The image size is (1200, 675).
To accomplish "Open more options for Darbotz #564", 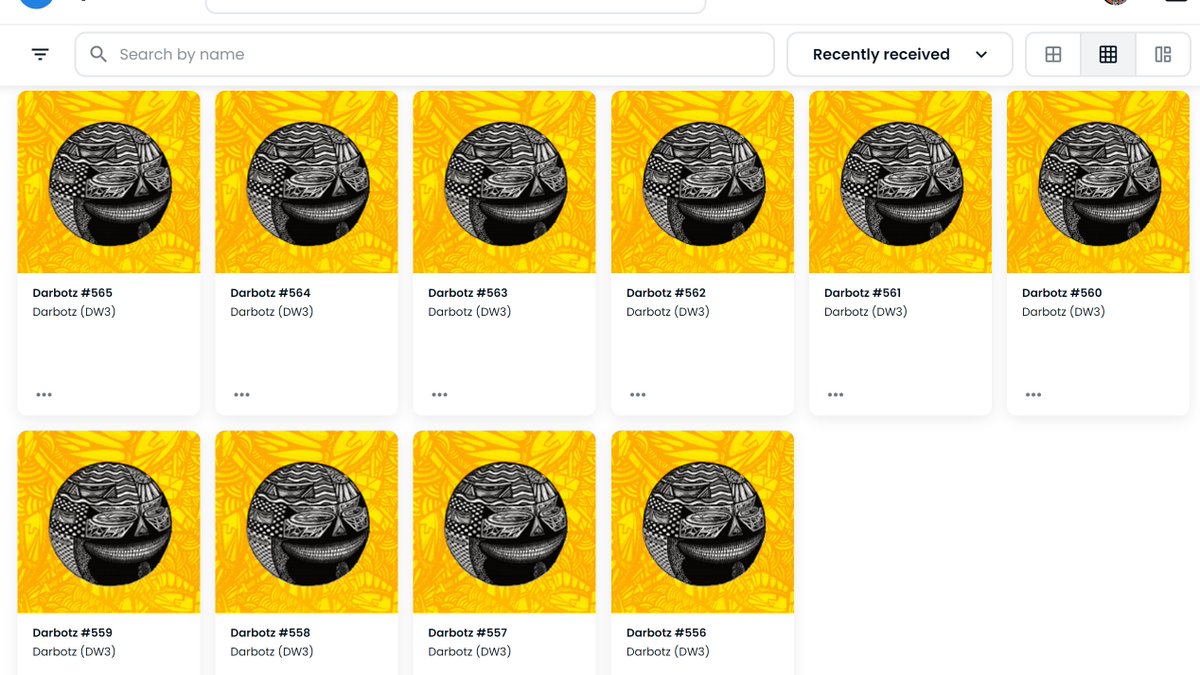I will pos(241,395).
